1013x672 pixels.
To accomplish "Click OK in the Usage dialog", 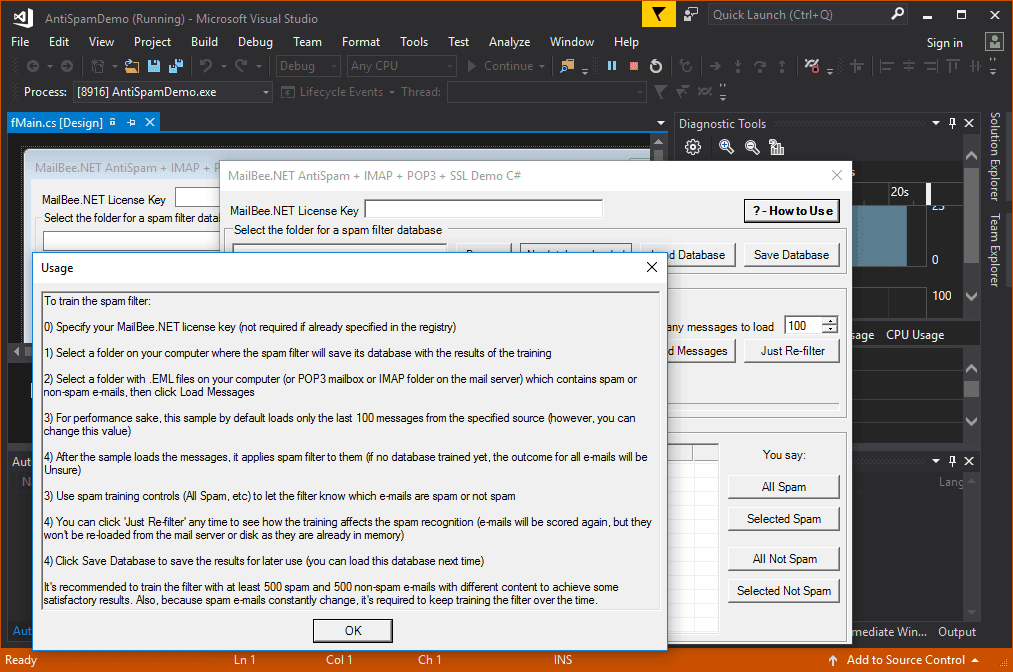I will [353, 631].
